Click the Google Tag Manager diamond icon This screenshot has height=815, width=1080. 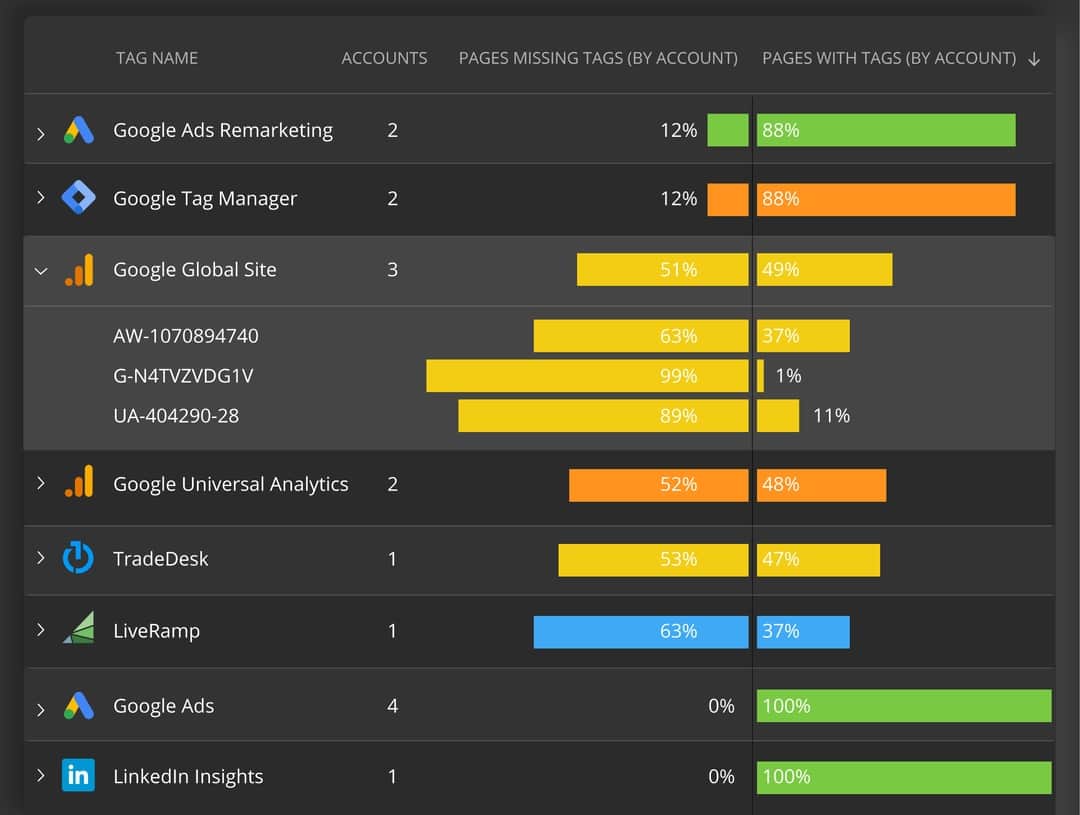click(79, 198)
